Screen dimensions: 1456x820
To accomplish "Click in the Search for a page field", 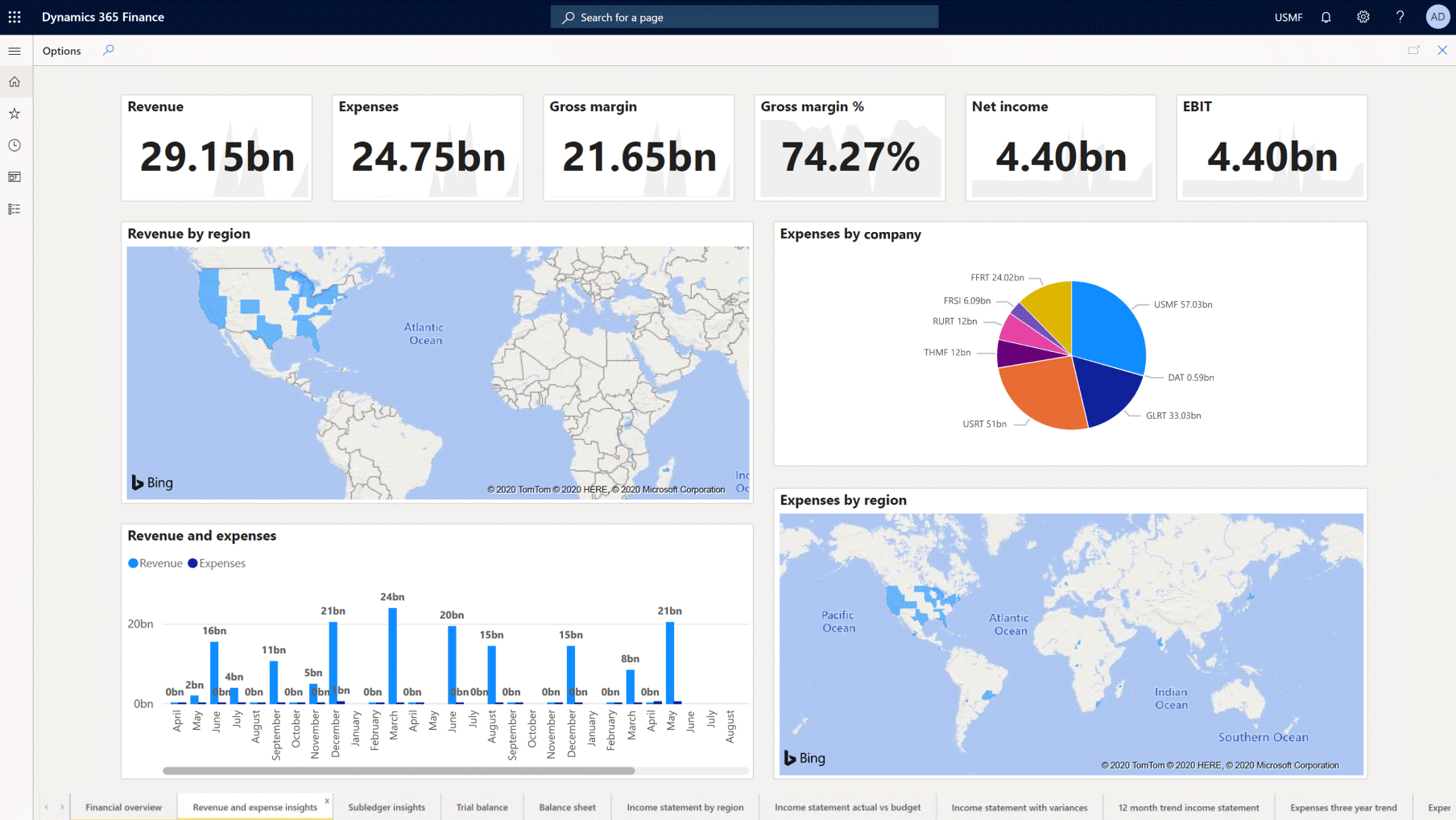I will (x=744, y=17).
